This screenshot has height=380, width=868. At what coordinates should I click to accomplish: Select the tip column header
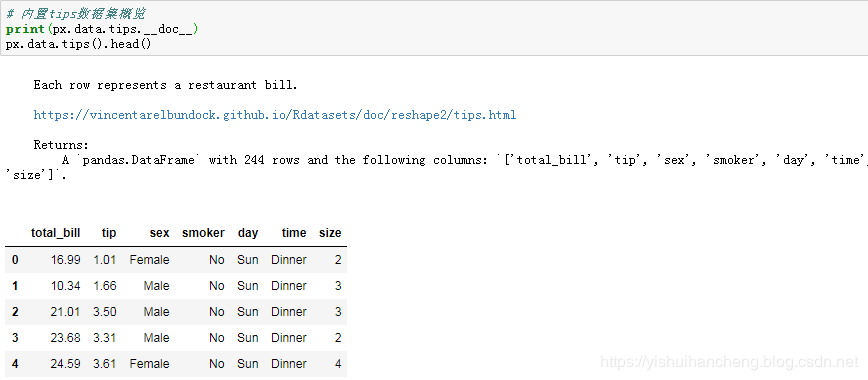coord(109,233)
